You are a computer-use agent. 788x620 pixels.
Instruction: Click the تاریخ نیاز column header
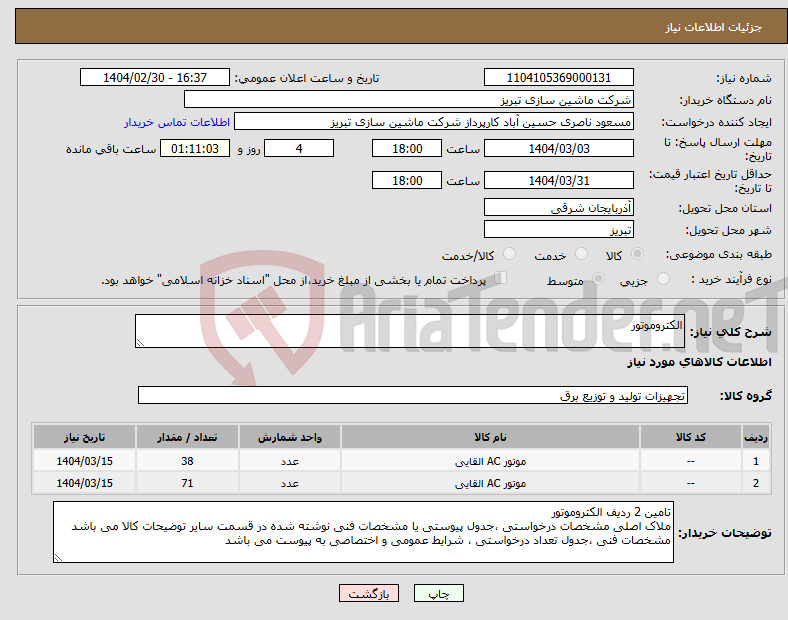coord(84,437)
